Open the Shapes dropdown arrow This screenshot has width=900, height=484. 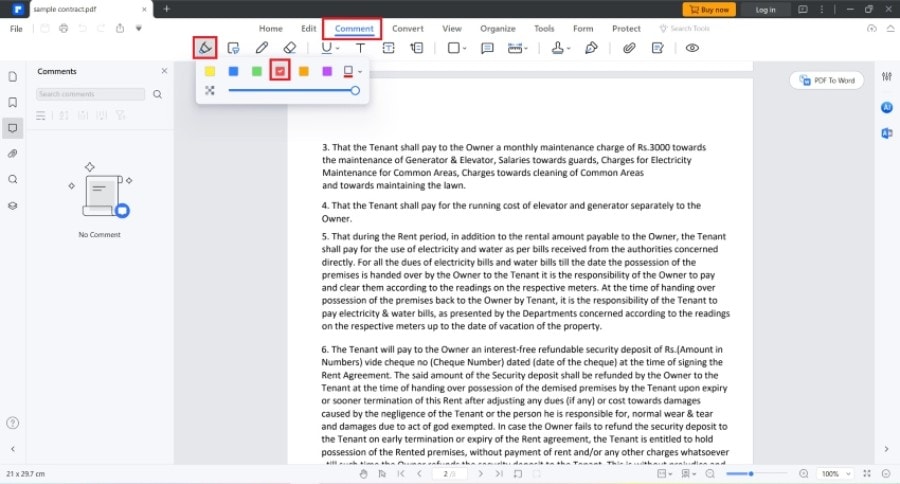click(464, 49)
